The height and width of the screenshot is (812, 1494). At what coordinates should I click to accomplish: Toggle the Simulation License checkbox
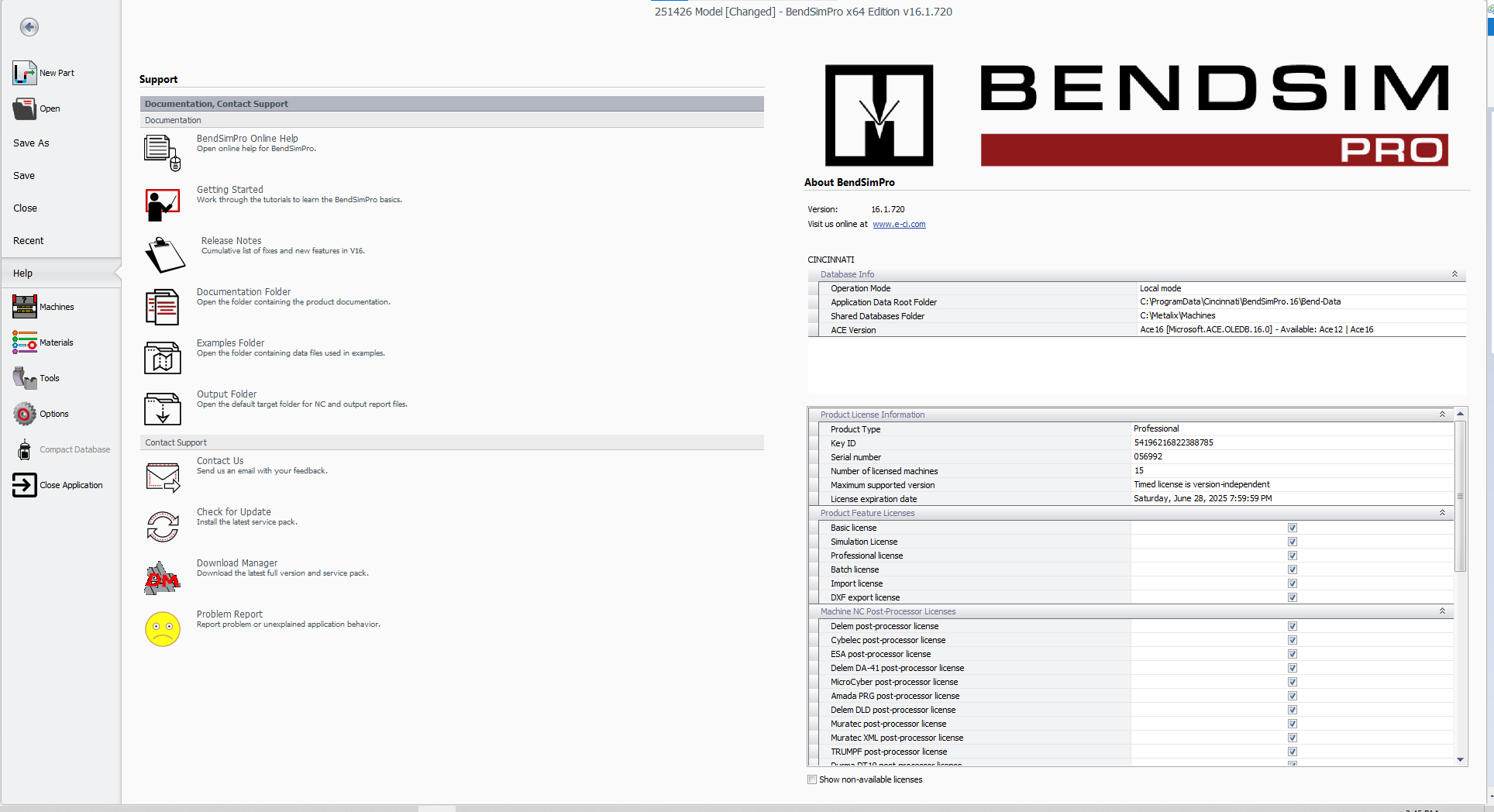pos(1293,542)
